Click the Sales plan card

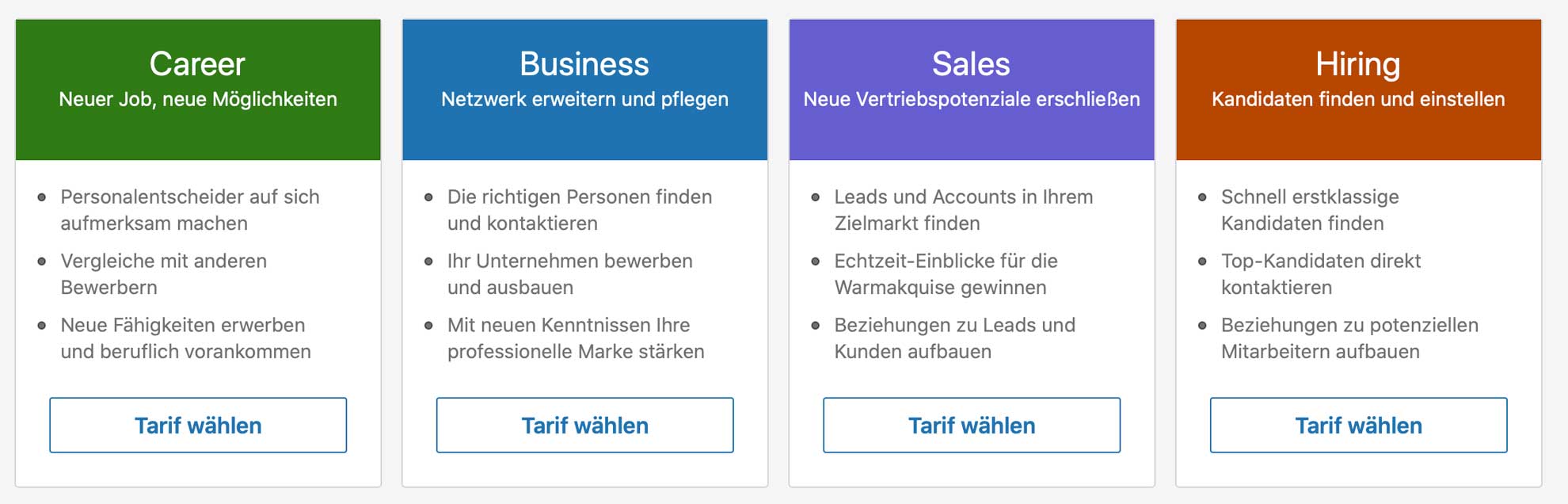pos(971,254)
